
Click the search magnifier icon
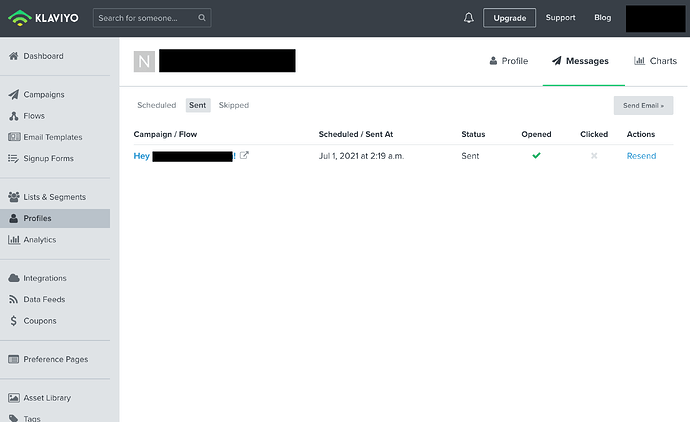(202, 18)
